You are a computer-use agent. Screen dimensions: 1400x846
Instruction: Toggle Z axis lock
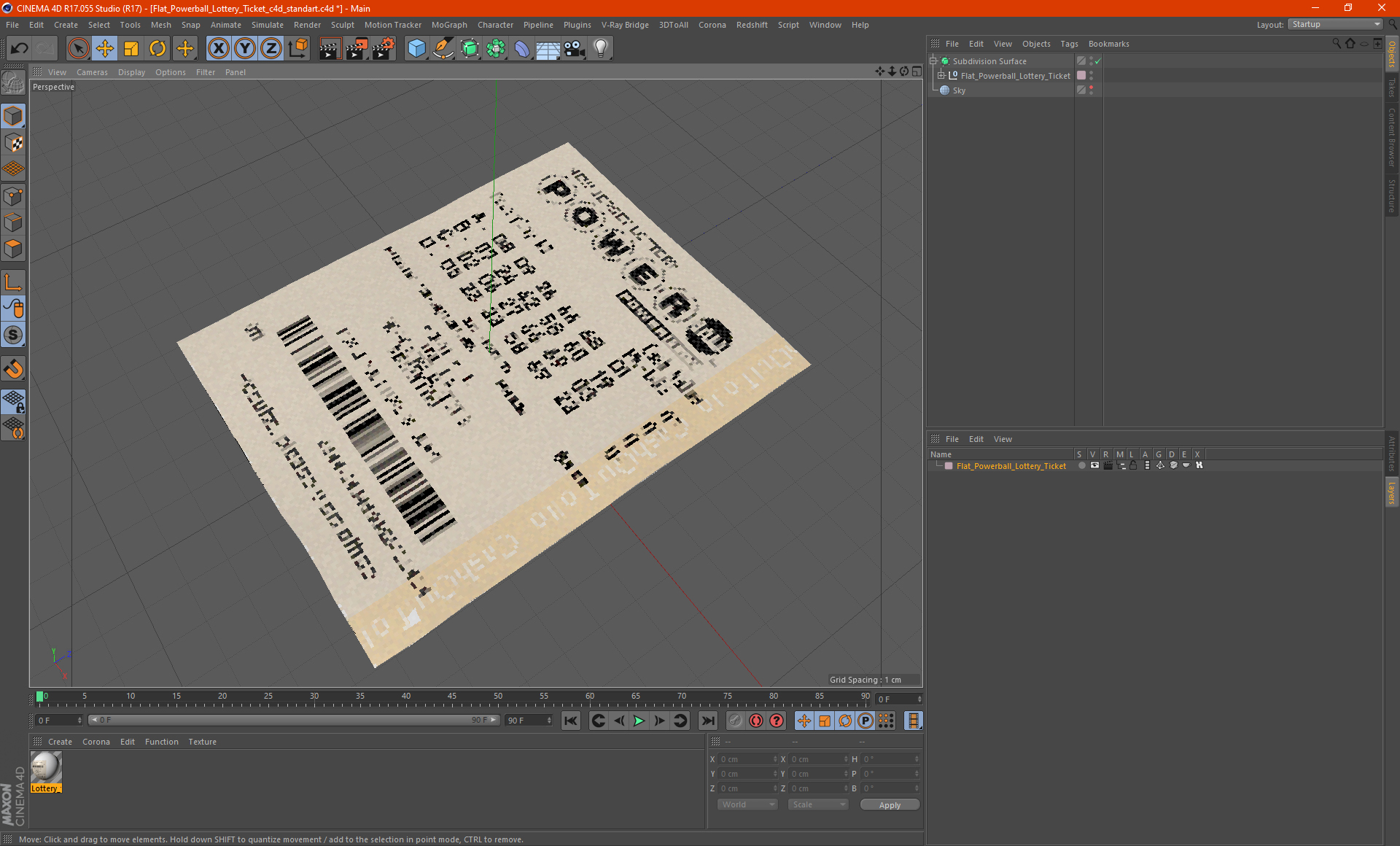click(x=271, y=49)
